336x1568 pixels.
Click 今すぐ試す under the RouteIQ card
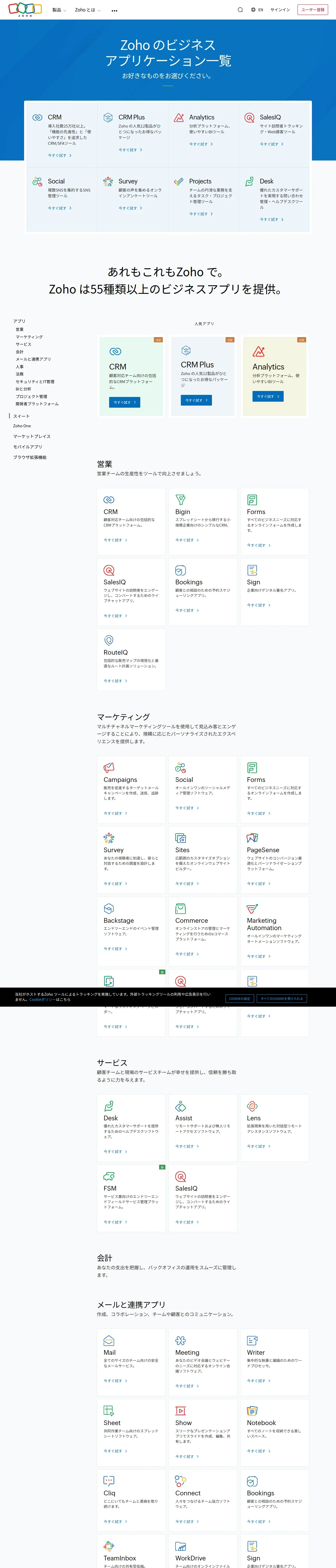(x=115, y=681)
